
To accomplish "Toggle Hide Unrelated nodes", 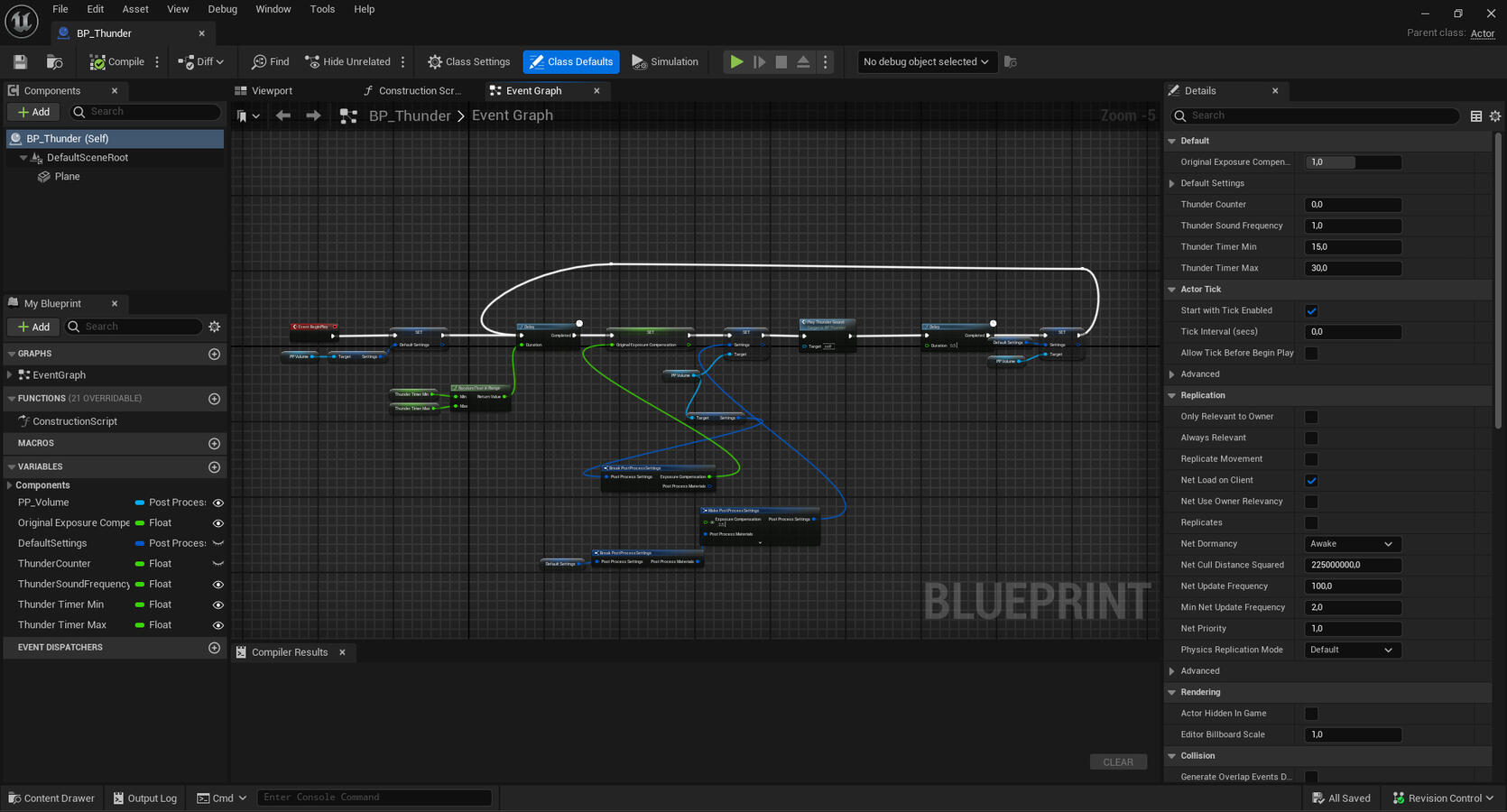I will (348, 62).
